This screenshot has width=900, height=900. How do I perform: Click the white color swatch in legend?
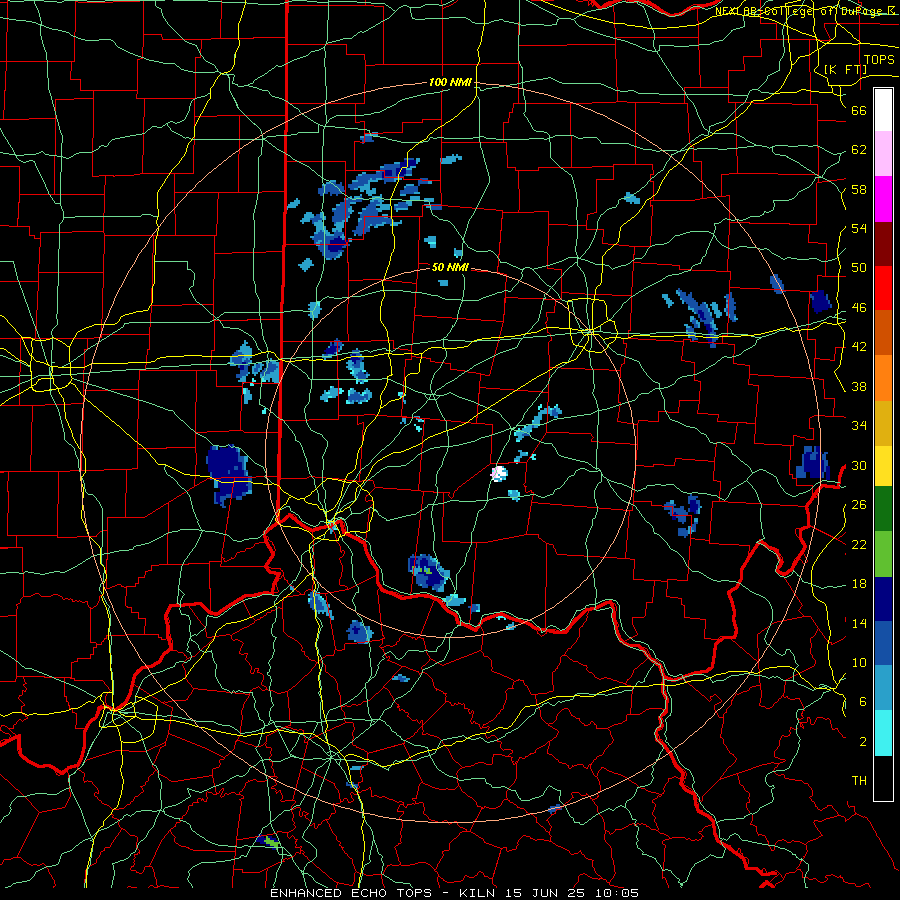(x=883, y=110)
